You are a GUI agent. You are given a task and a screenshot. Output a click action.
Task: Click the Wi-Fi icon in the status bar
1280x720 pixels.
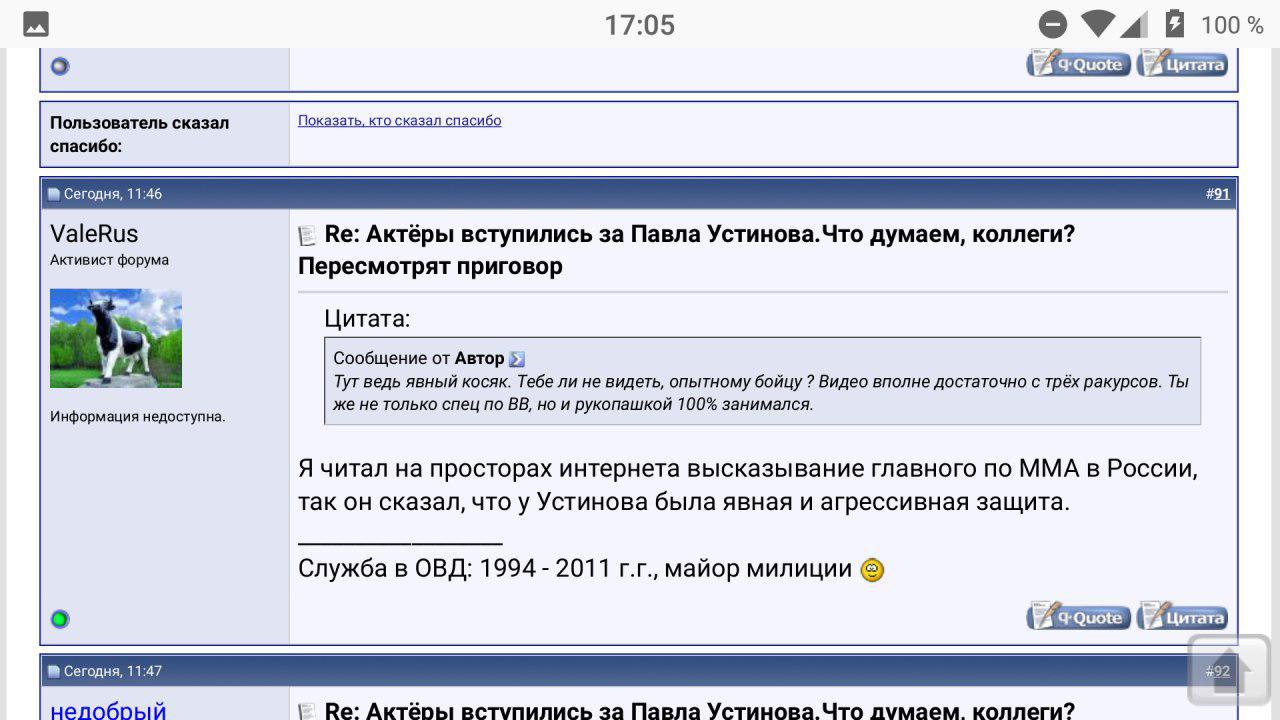[x=1099, y=23]
